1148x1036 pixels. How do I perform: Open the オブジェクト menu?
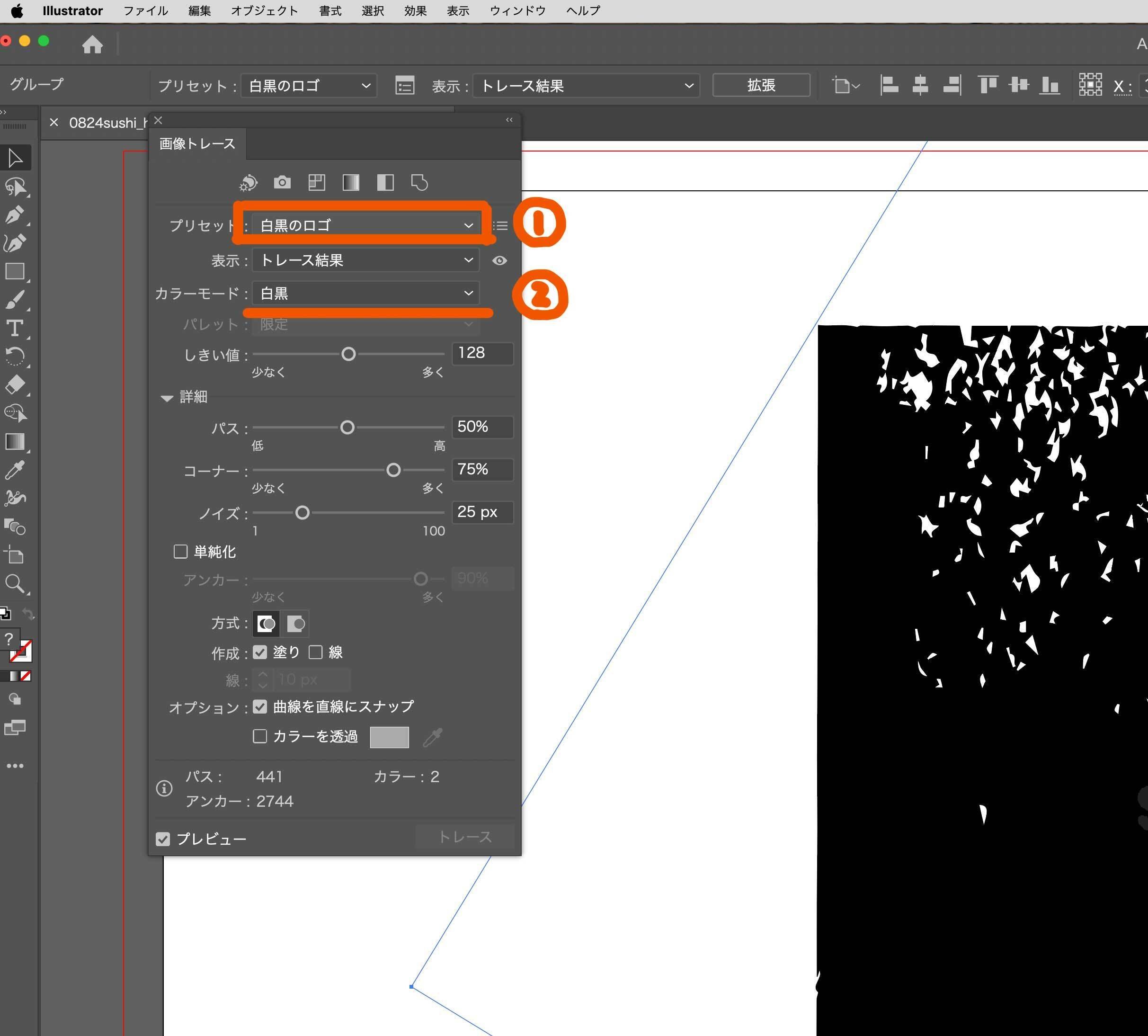[265, 11]
